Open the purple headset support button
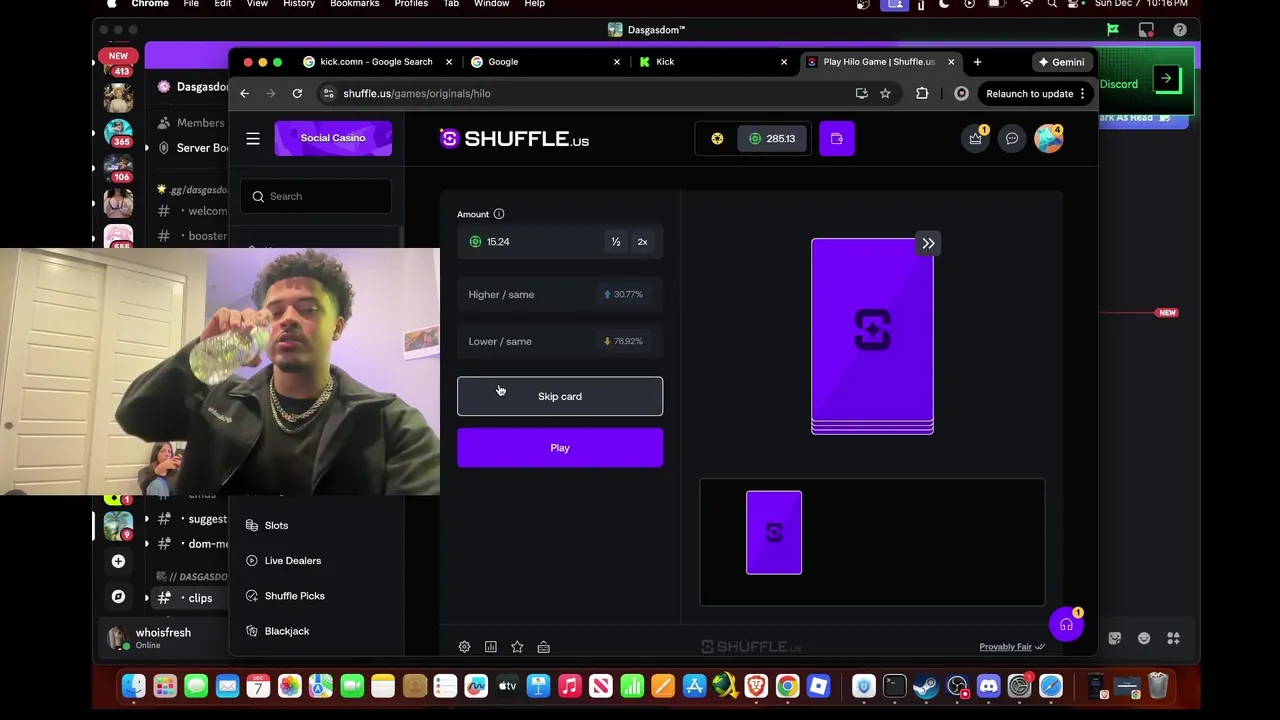Image resolution: width=1280 pixels, height=720 pixels. 1066,625
